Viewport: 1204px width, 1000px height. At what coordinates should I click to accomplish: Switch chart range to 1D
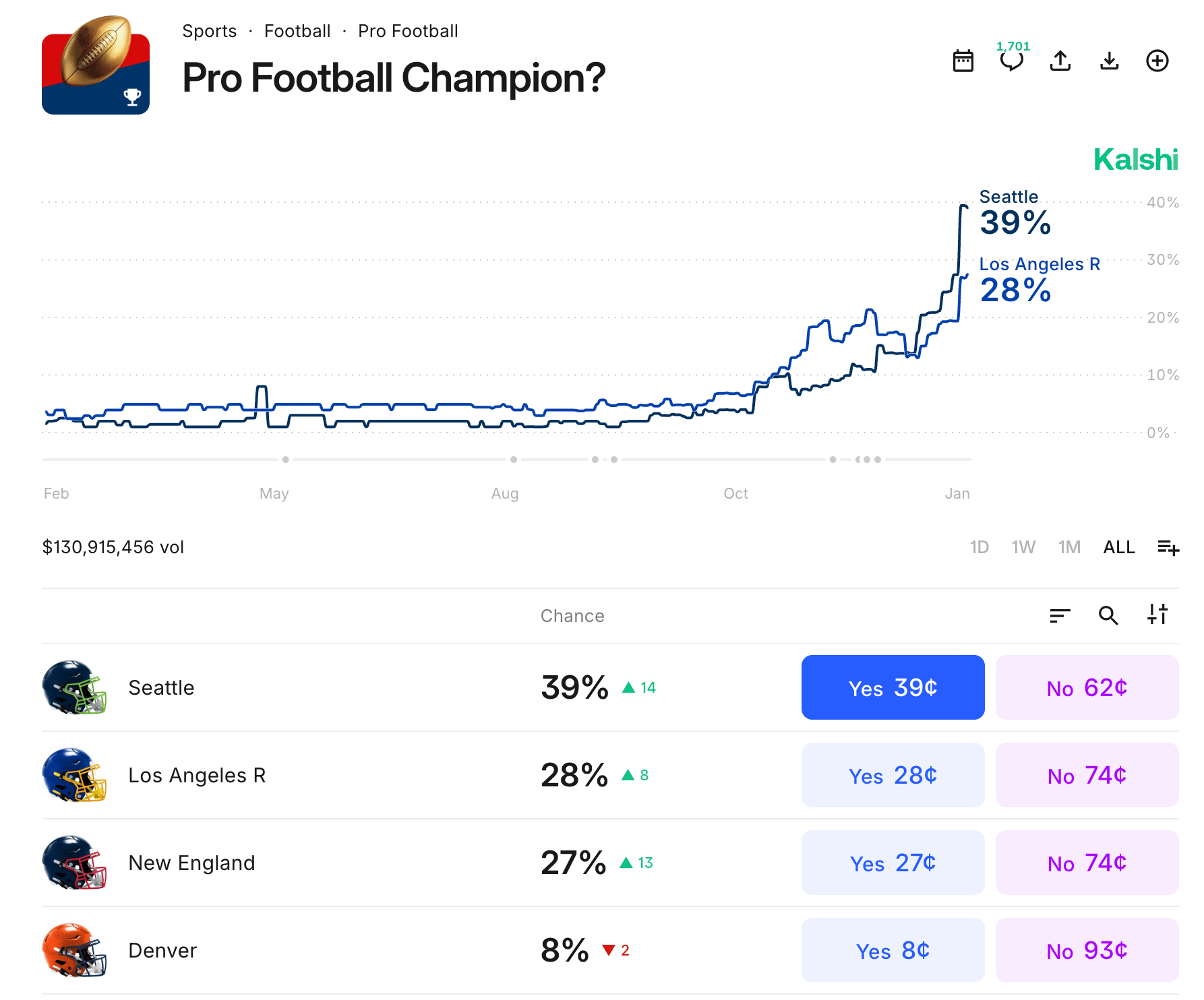pos(979,547)
